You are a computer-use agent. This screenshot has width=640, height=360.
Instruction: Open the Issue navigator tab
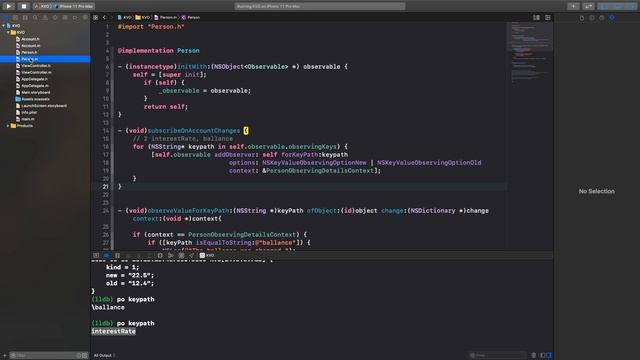click(45, 18)
